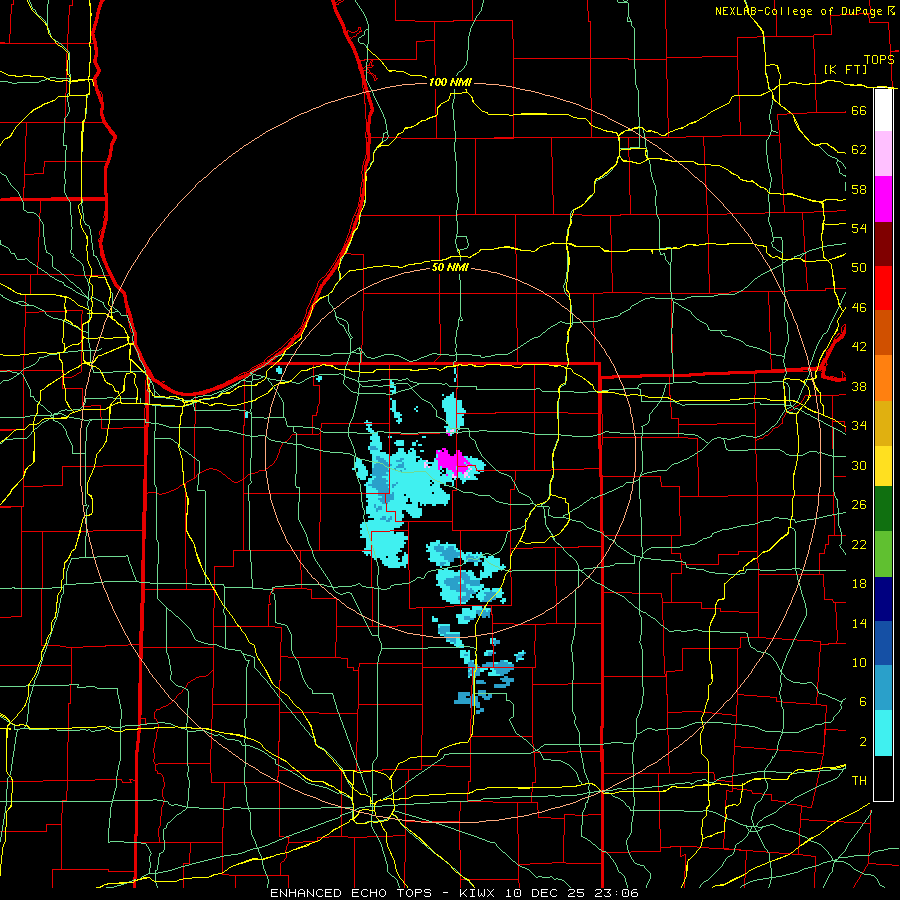This screenshot has width=900, height=900.
Task: Click the magenta legend color swatch
Action: tap(883, 199)
